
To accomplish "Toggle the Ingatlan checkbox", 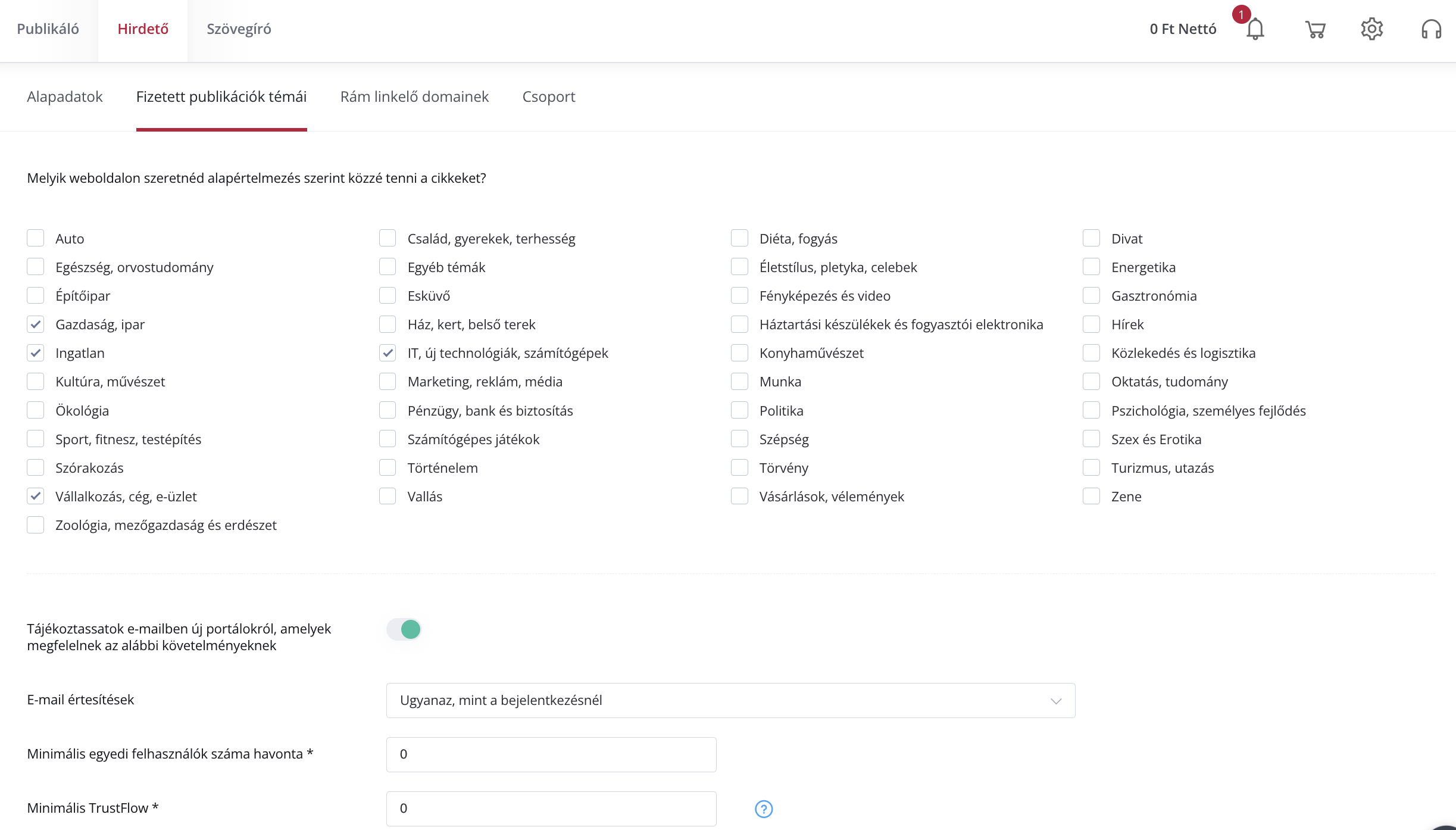I will pos(35,353).
